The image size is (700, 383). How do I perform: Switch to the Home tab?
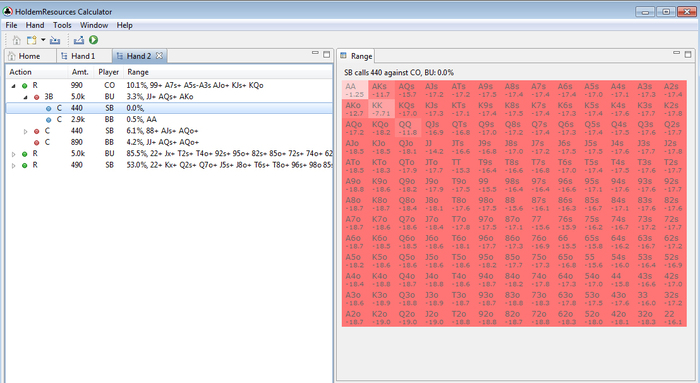[x=25, y=56]
